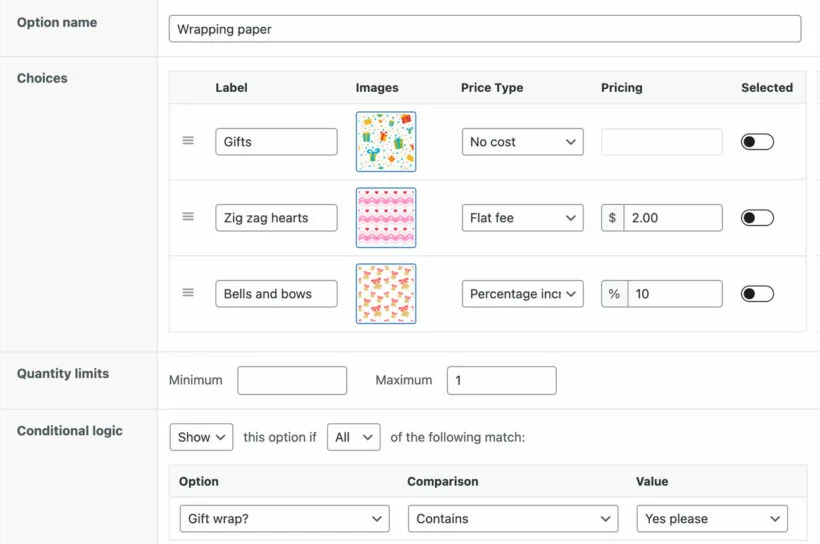Click the drag handle beside Zig zag hearts
Screen dimensions: 820x544
coord(188,217)
